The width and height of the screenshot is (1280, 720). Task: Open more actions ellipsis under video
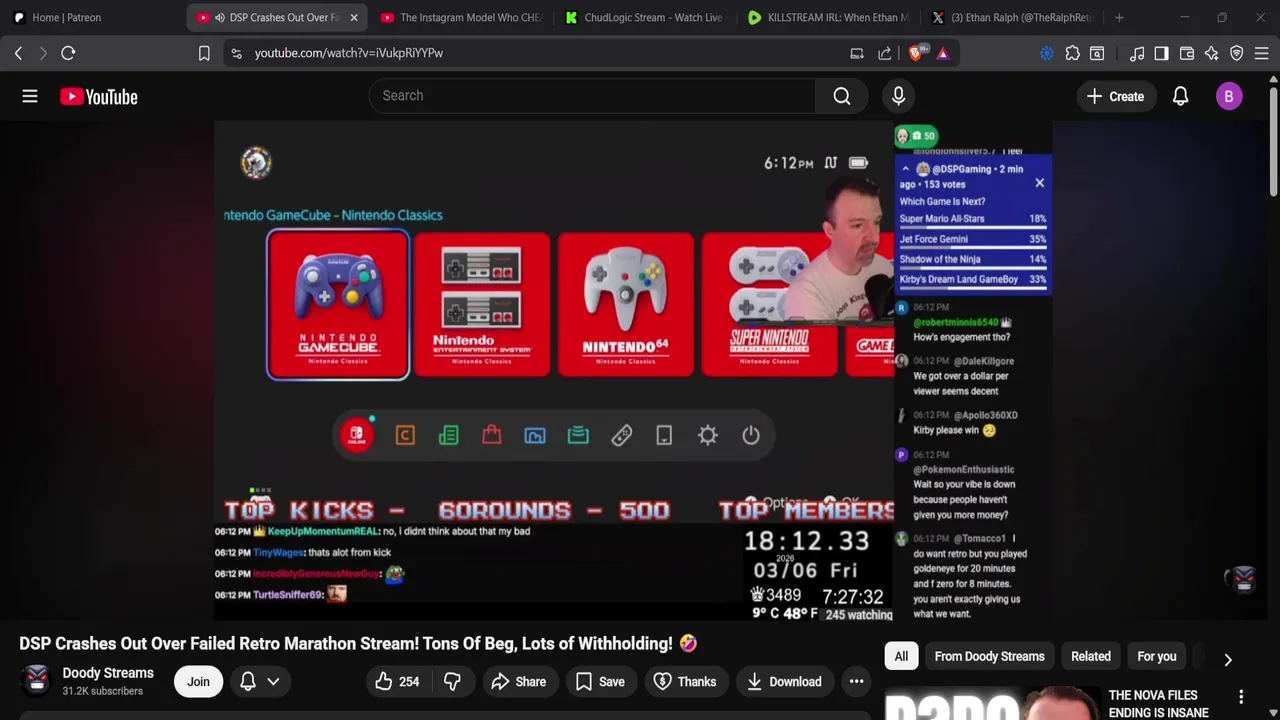tap(856, 682)
